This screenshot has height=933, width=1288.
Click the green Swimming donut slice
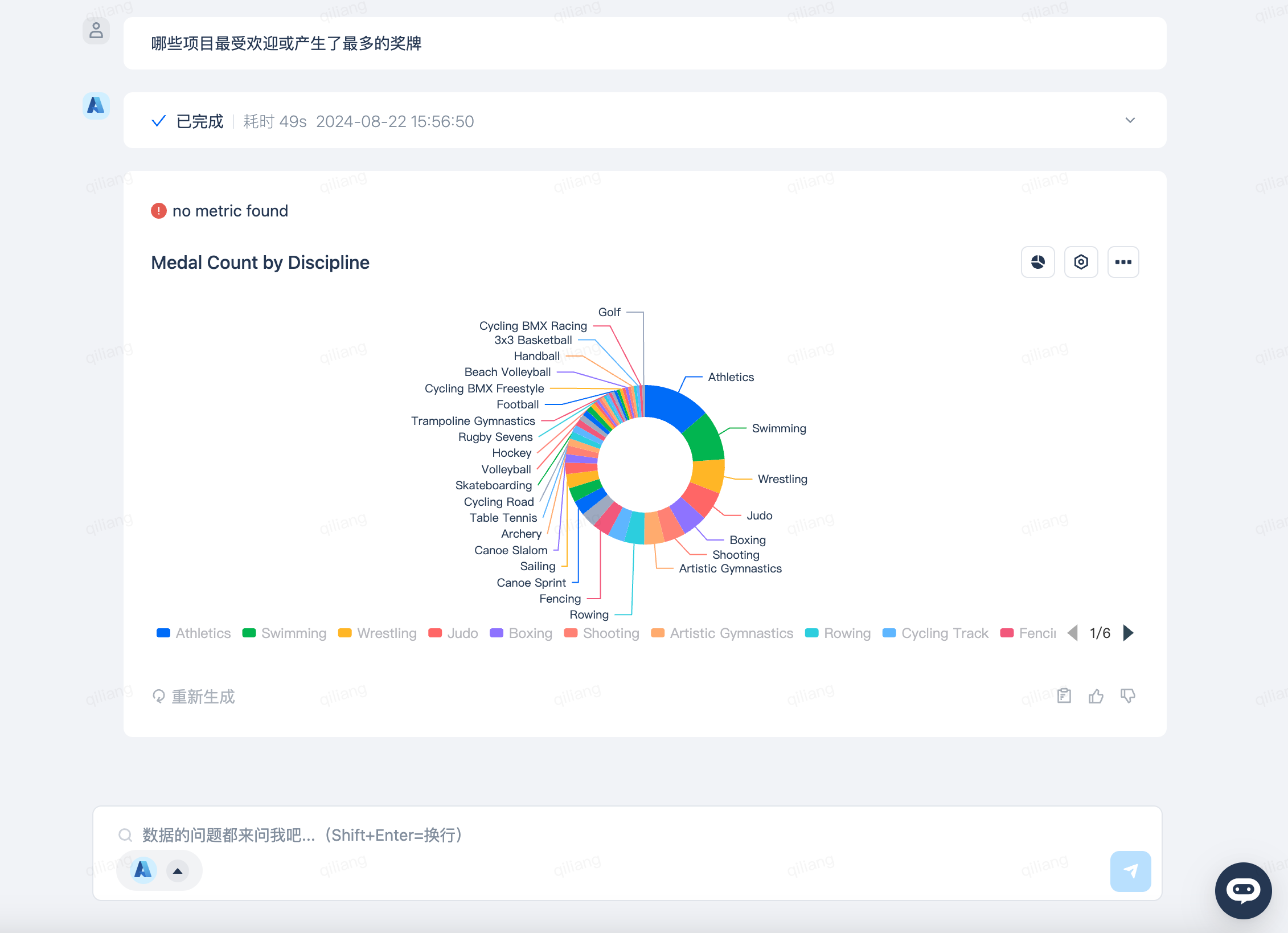tap(703, 440)
